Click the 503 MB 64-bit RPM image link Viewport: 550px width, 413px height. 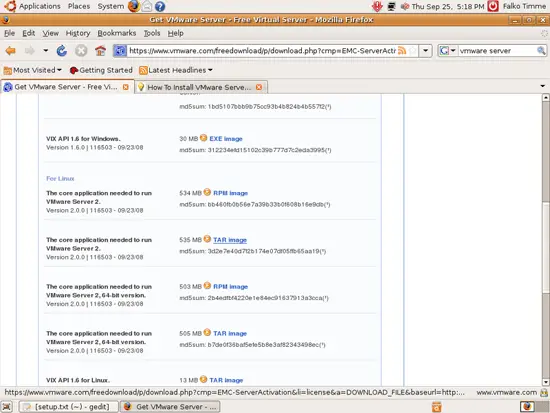click(230, 287)
